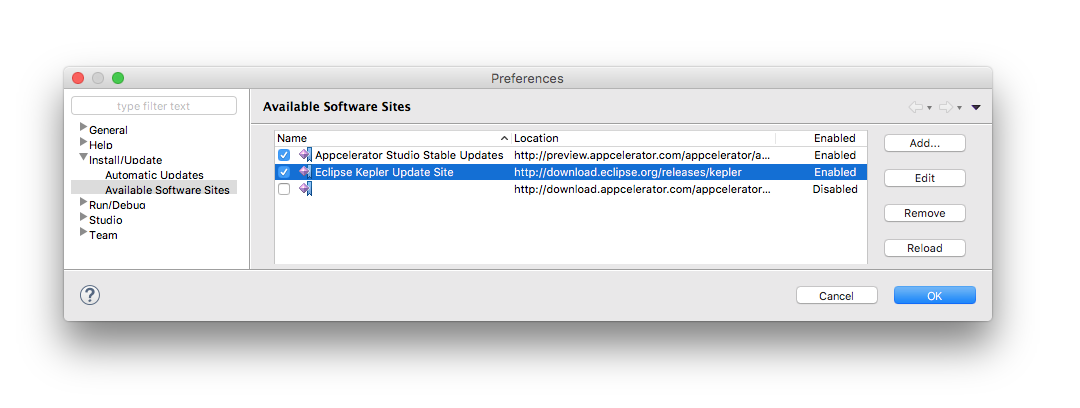Click the help question mark icon

tap(90, 295)
